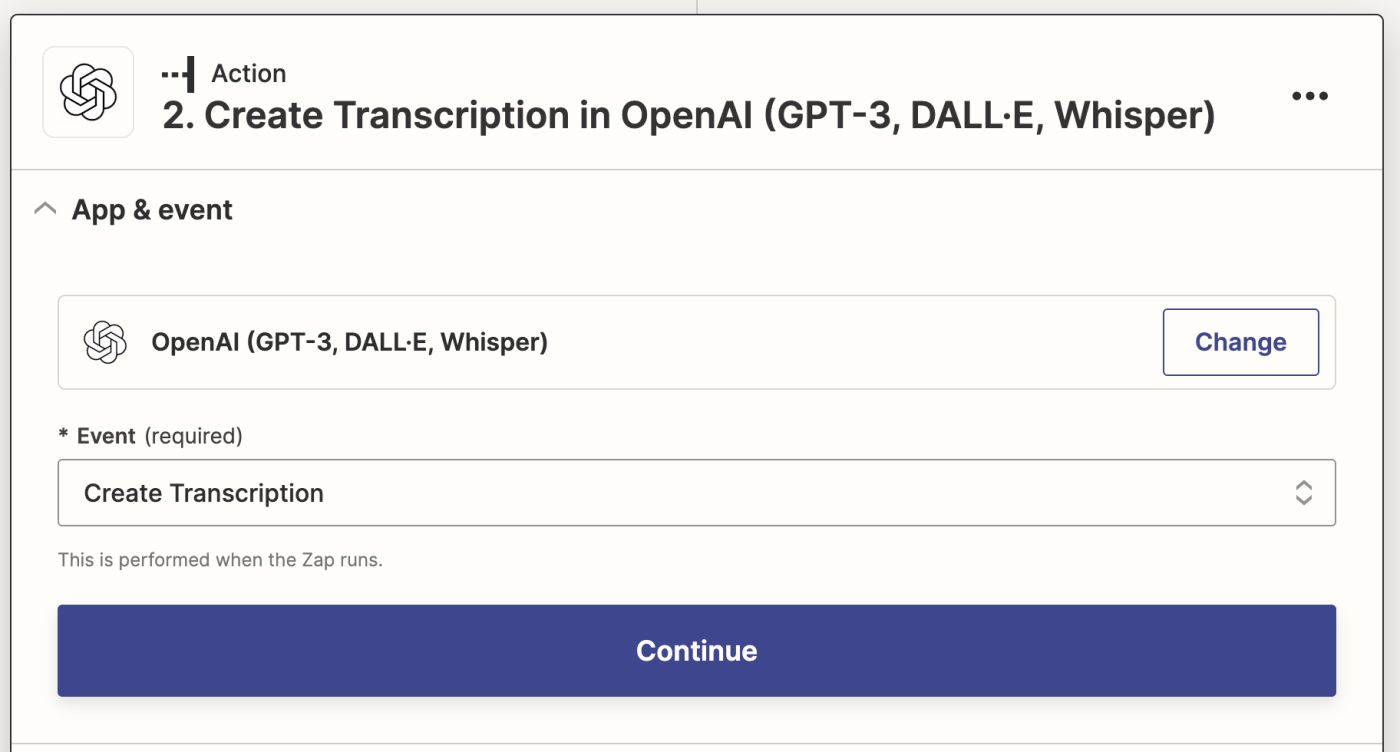Image resolution: width=1400 pixels, height=752 pixels.
Task: Collapse App & event with the chevron
Action: tap(45, 210)
